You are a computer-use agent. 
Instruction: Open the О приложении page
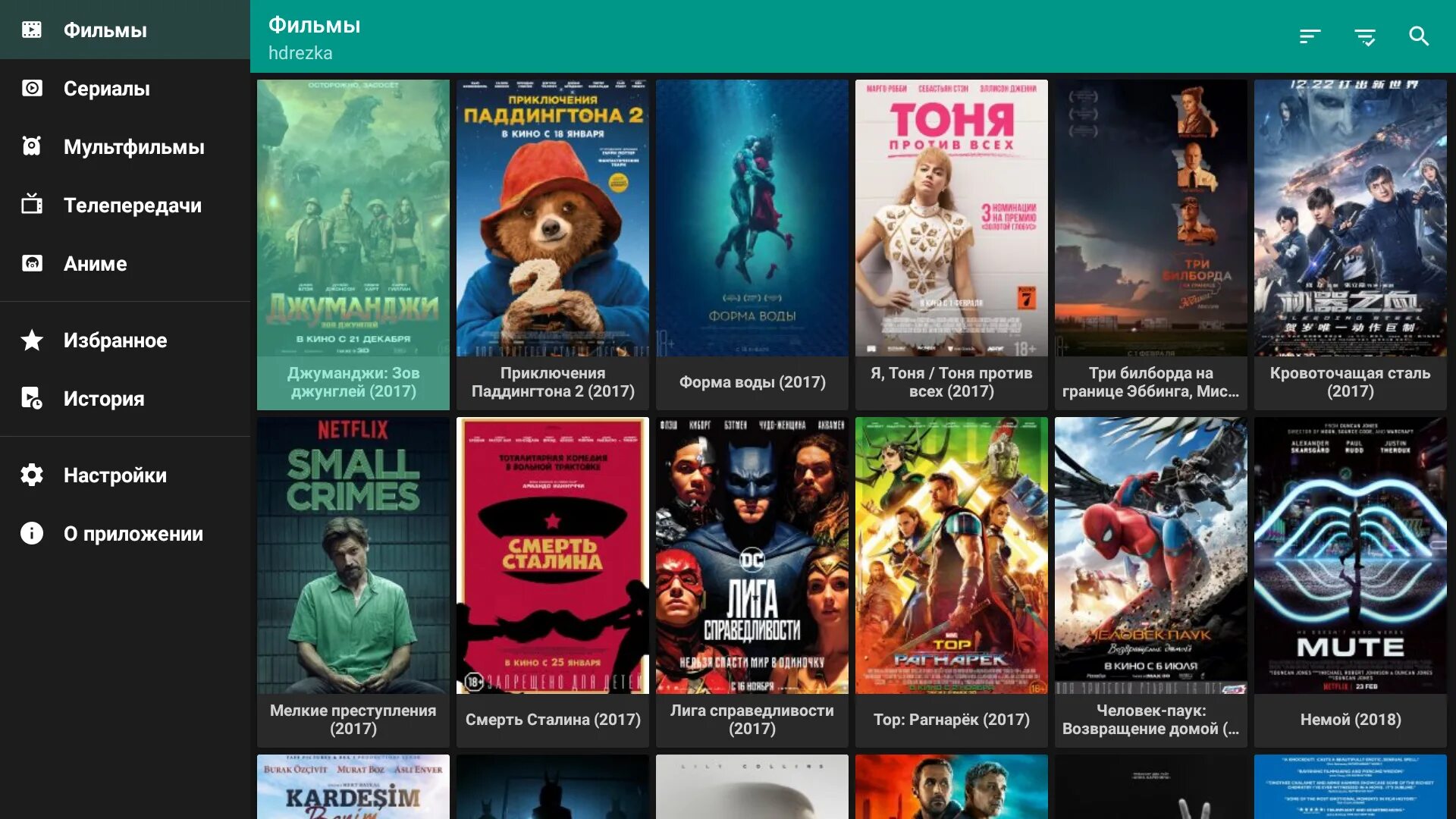(x=125, y=533)
